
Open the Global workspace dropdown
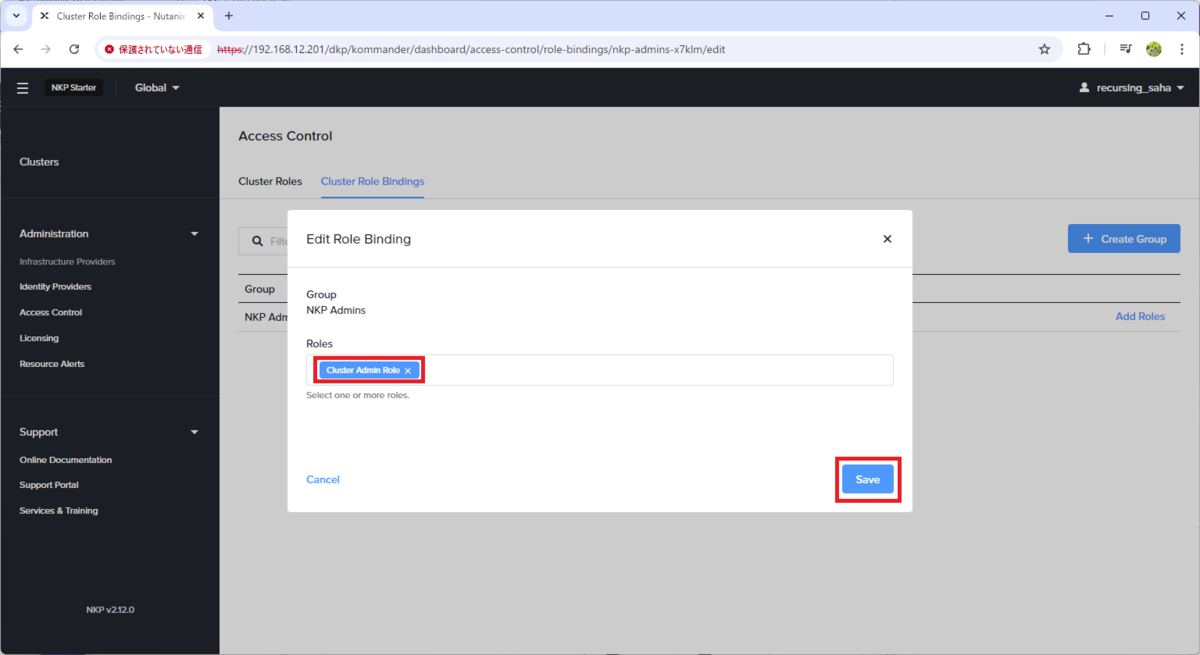[x=157, y=88]
